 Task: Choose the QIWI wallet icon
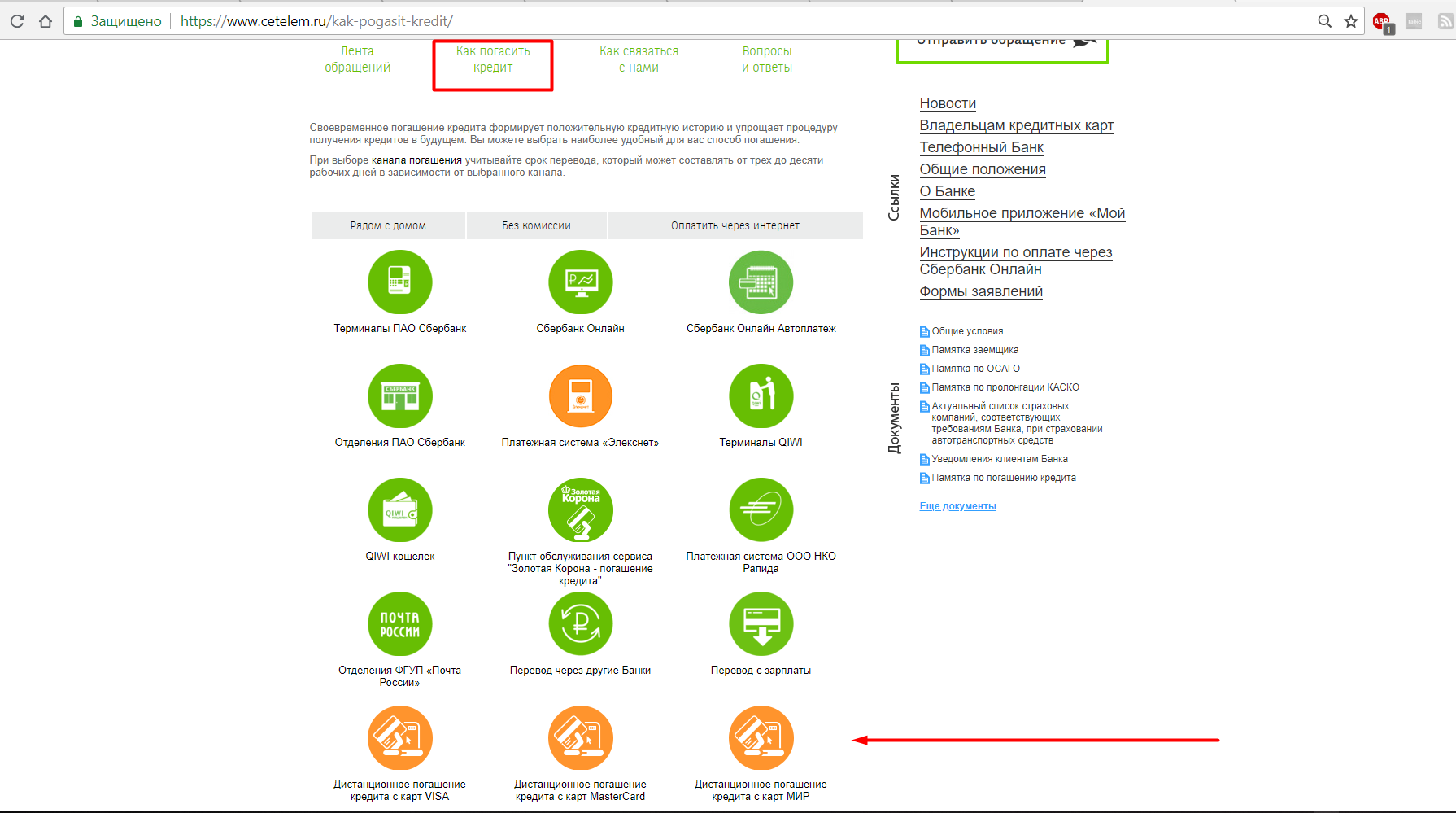coord(399,510)
